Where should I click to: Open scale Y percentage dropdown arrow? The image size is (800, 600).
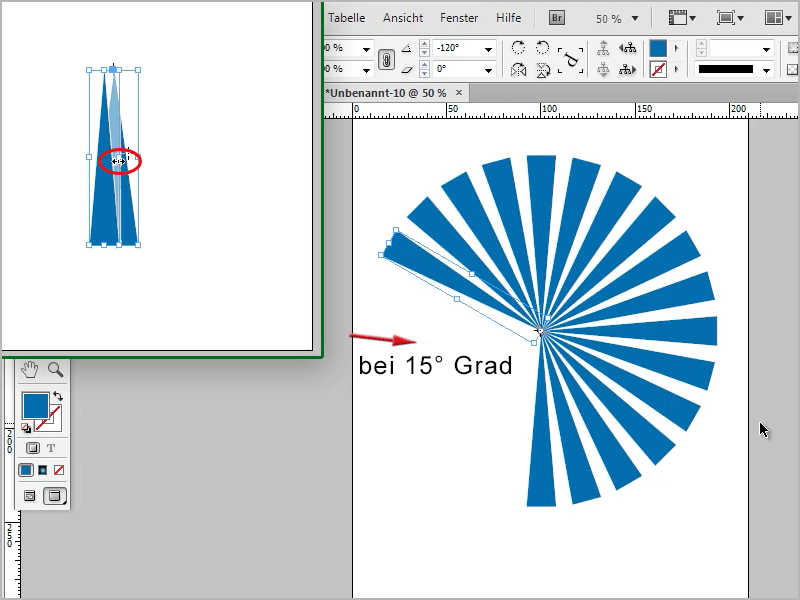[366, 70]
